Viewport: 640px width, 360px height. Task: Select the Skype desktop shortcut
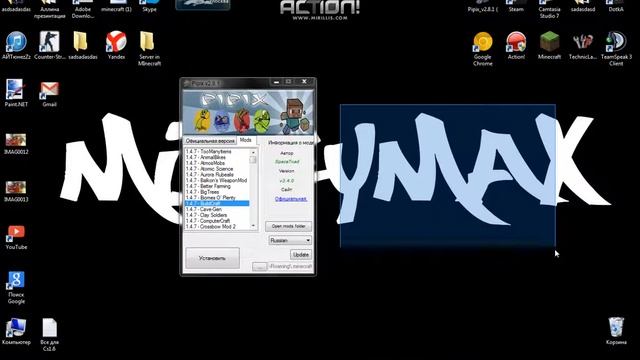click(x=149, y=6)
